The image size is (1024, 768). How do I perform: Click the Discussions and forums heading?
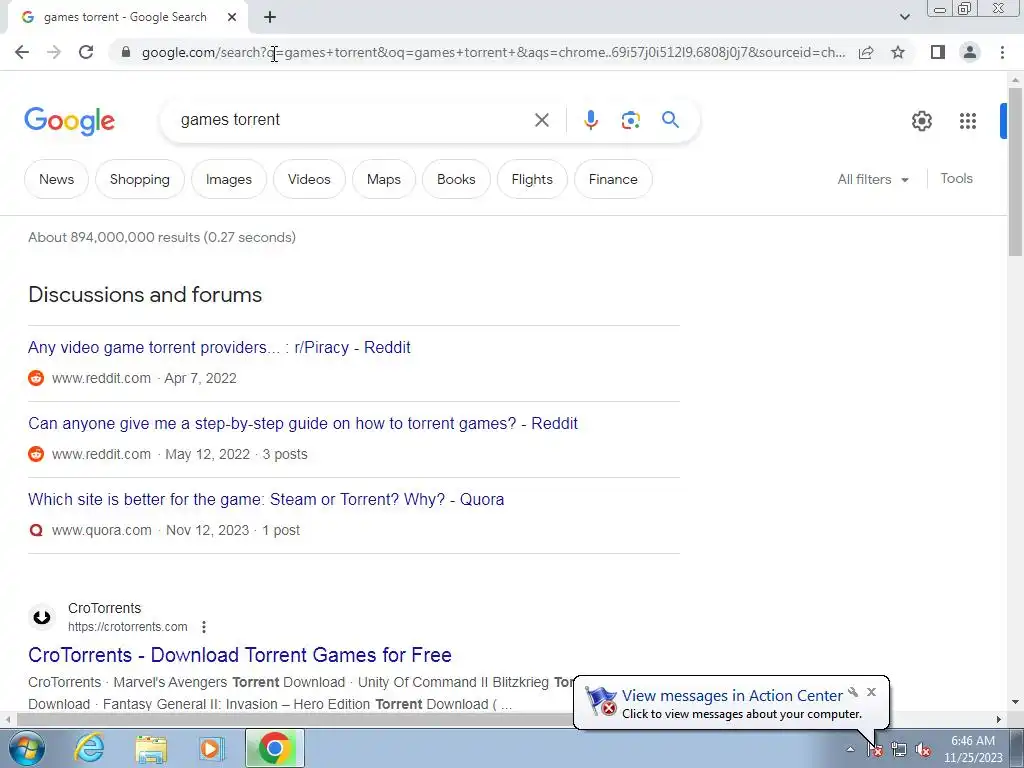coord(145,295)
